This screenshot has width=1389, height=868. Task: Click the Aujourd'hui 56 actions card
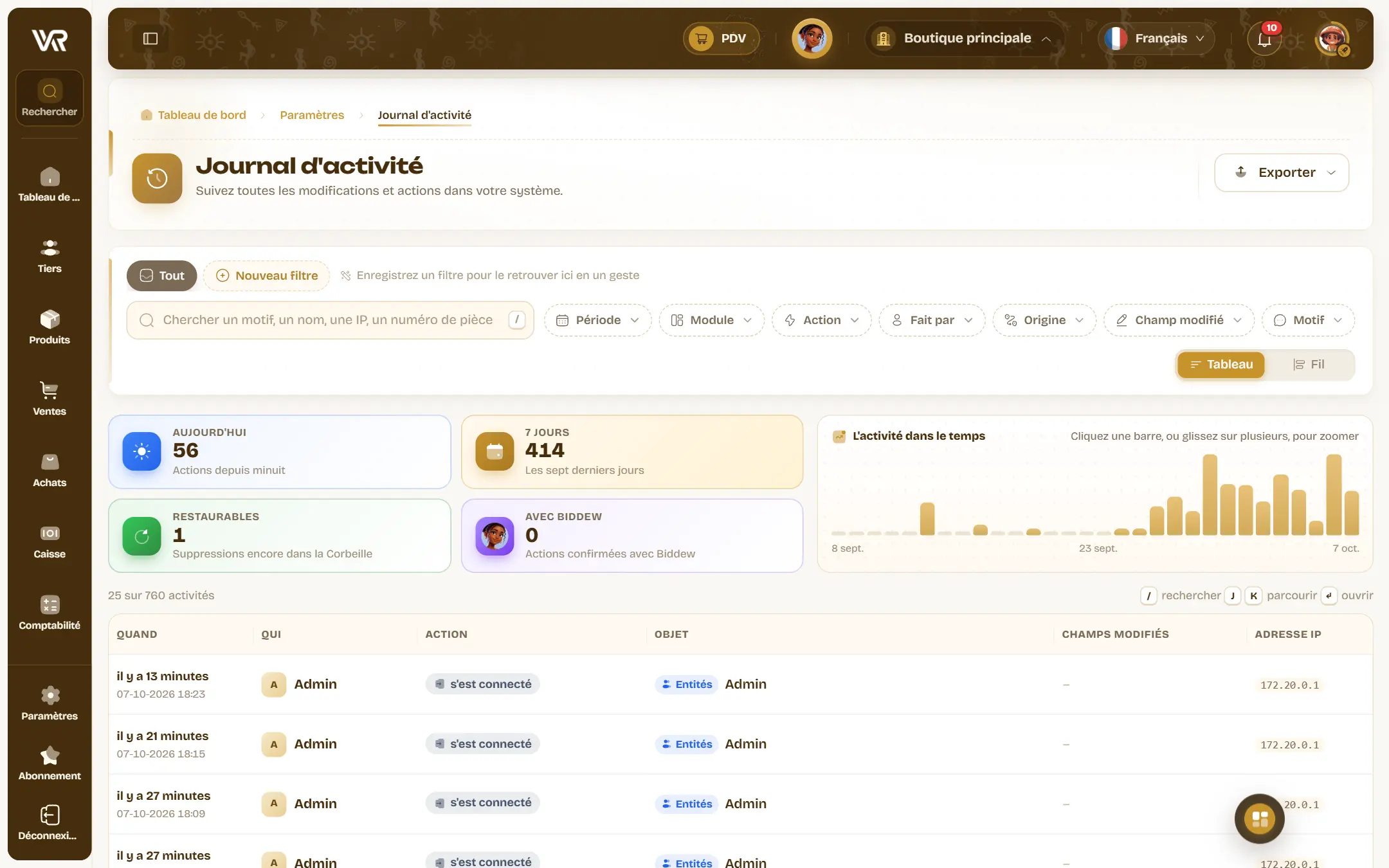point(280,451)
